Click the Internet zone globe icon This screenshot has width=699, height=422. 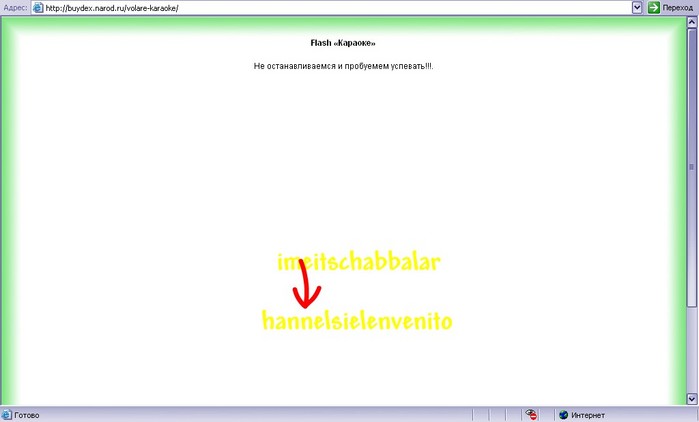[563, 415]
